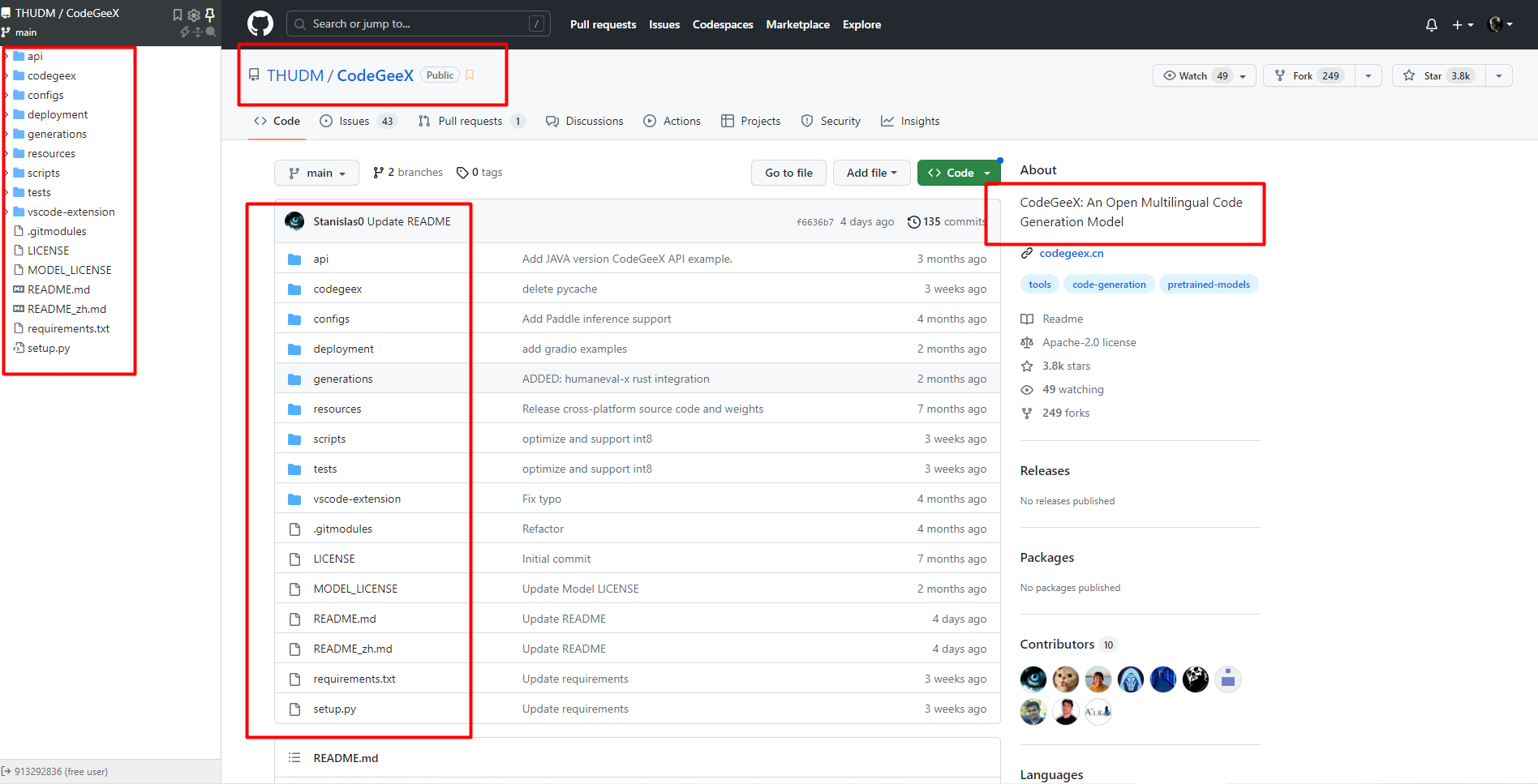Viewport: 1538px width, 784px height.
Task: Open the Projects tab
Action: [751, 121]
